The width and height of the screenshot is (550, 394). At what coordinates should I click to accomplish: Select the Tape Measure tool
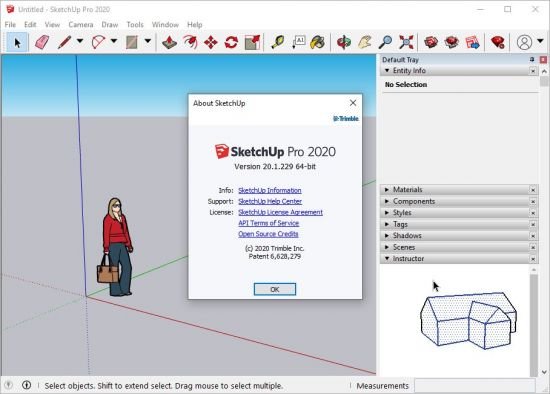click(x=278, y=42)
